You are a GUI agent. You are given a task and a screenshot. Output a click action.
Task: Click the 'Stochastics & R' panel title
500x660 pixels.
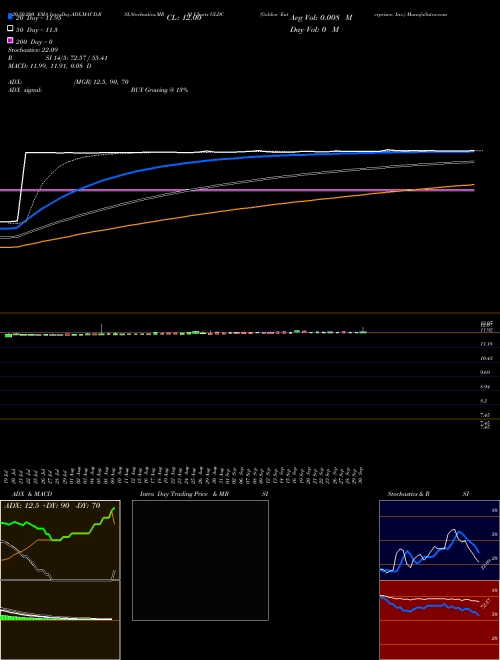pyautogui.click(x=408, y=494)
